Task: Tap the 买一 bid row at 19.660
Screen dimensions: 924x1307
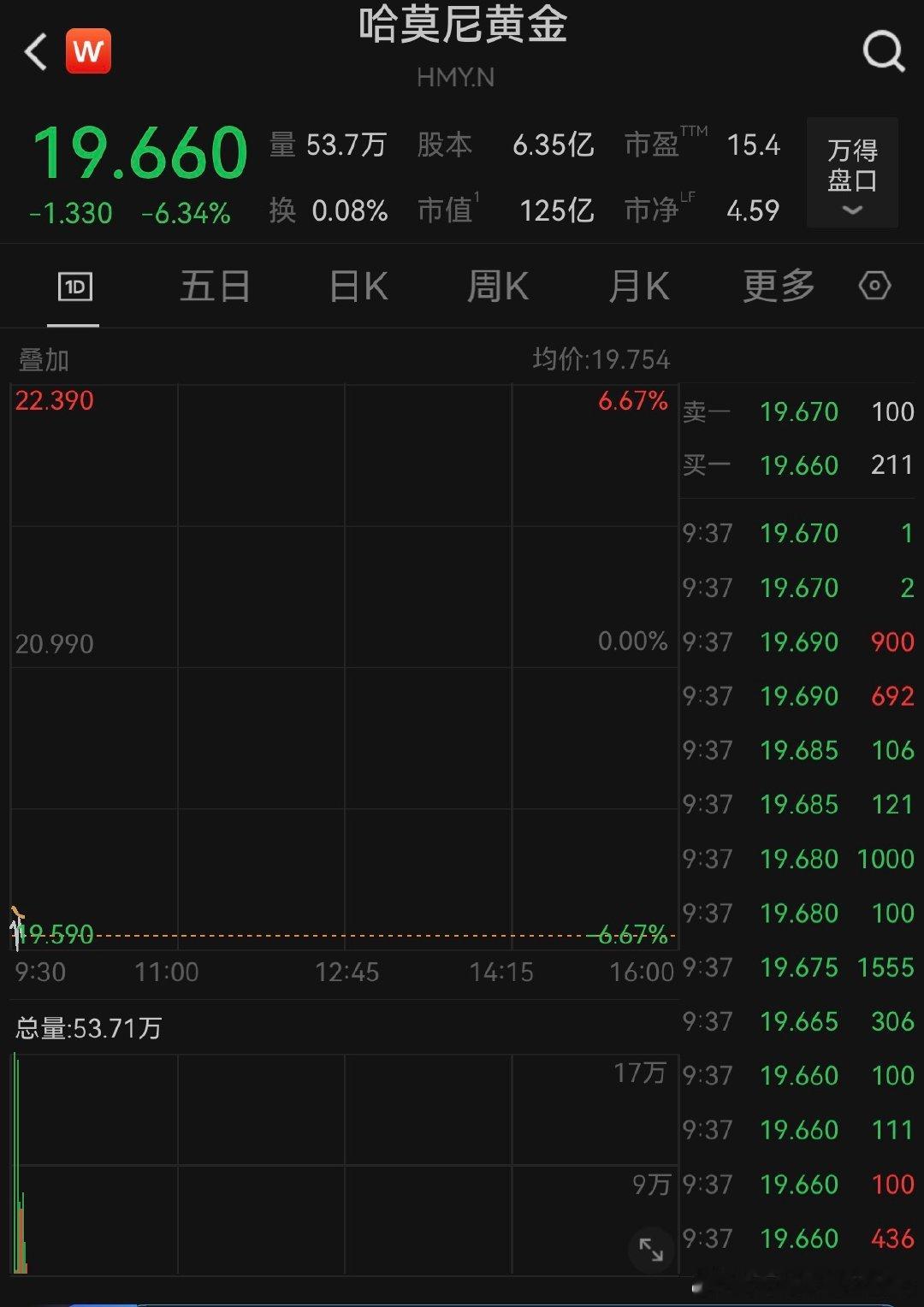Action: point(798,465)
